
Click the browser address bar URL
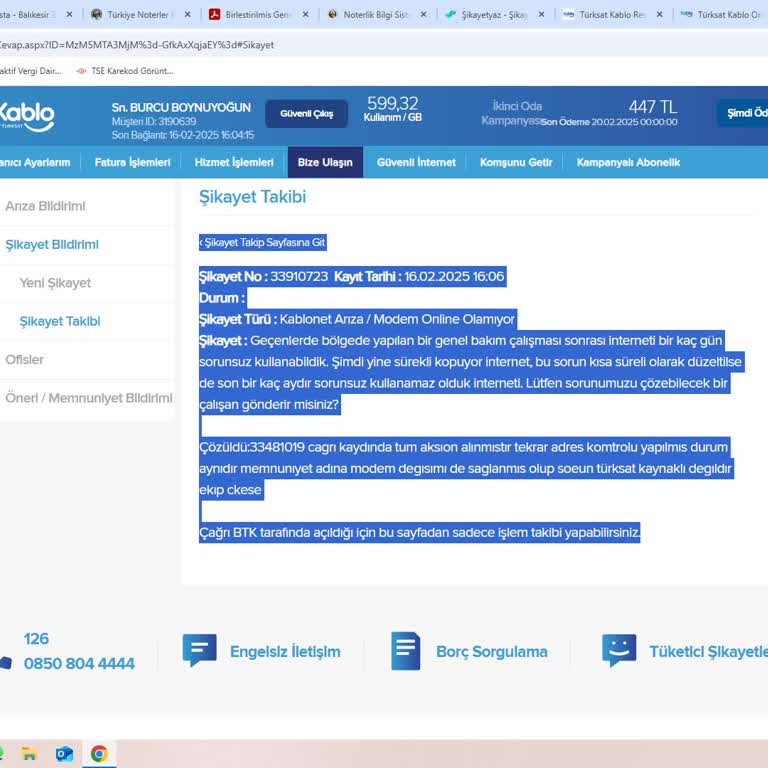click(137, 45)
